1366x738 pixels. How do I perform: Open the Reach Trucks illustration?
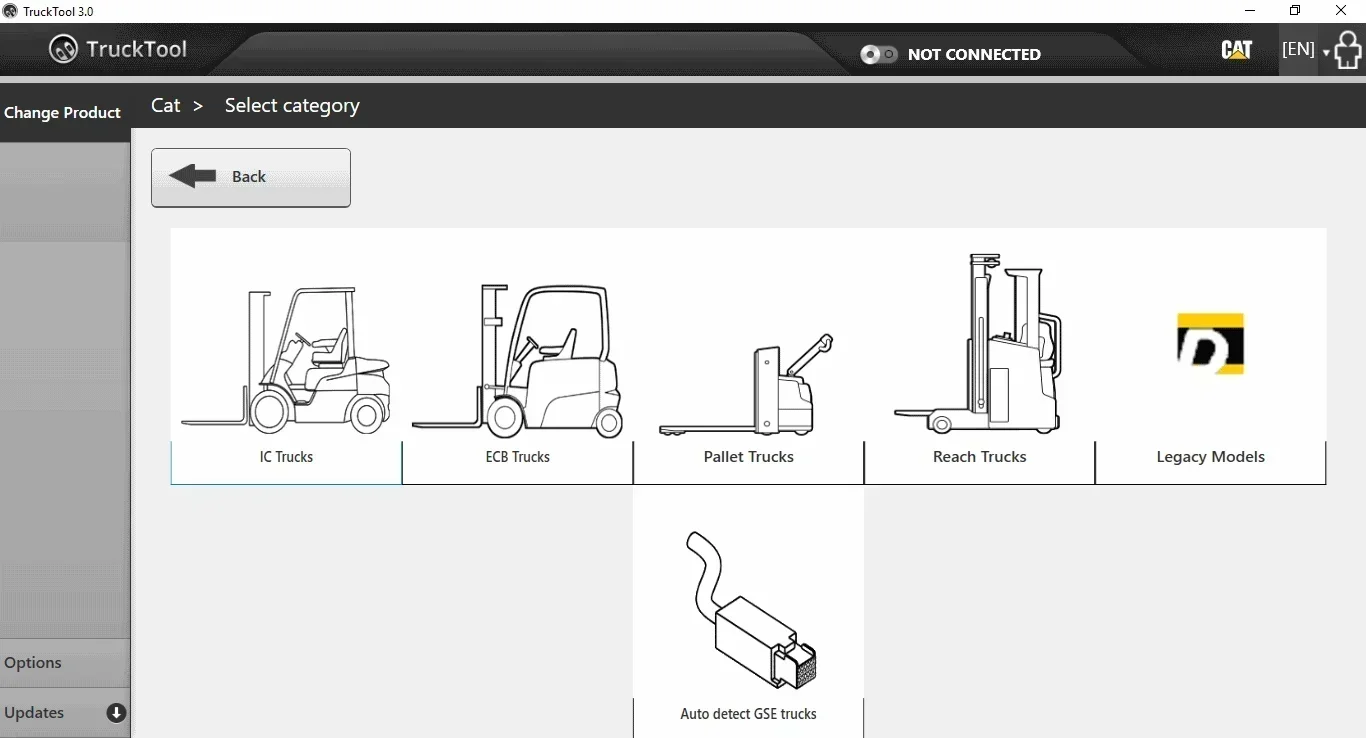pyautogui.click(x=978, y=343)
